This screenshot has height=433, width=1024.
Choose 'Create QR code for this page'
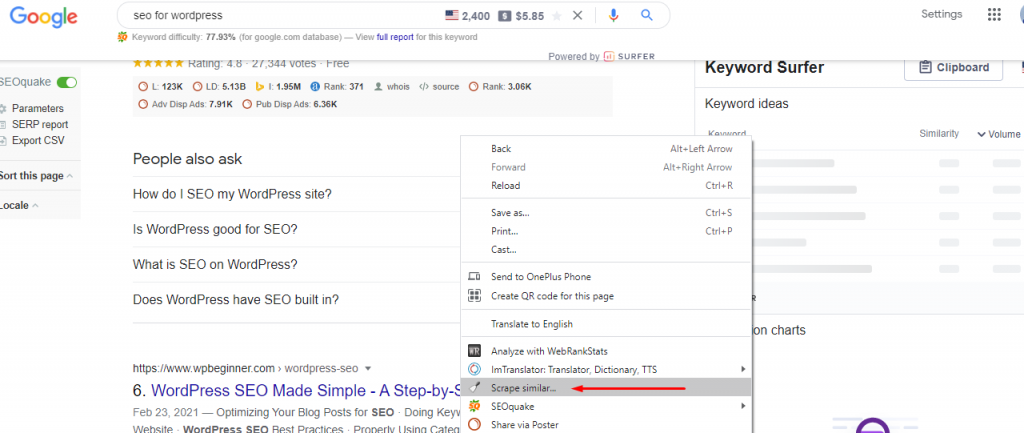[607, 296]
